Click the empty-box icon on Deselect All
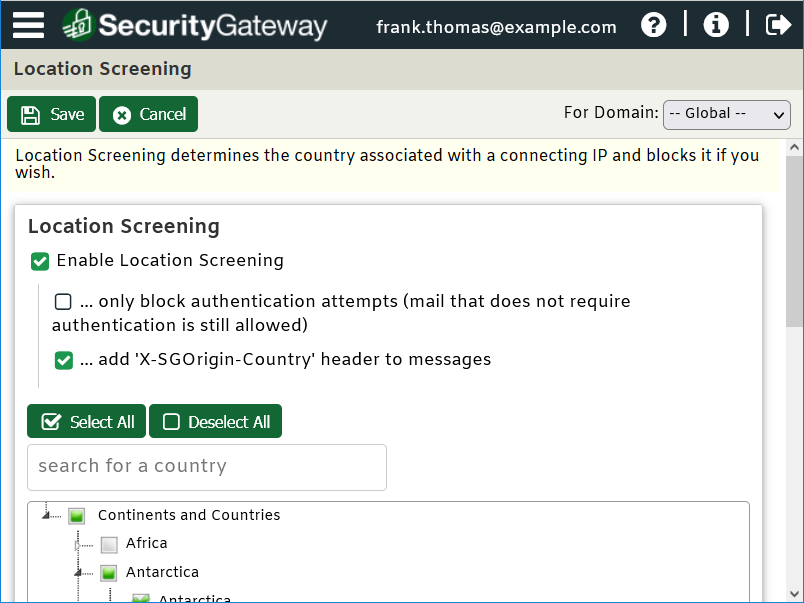Viewport: 804px width, 603px height. coord(169,421)
